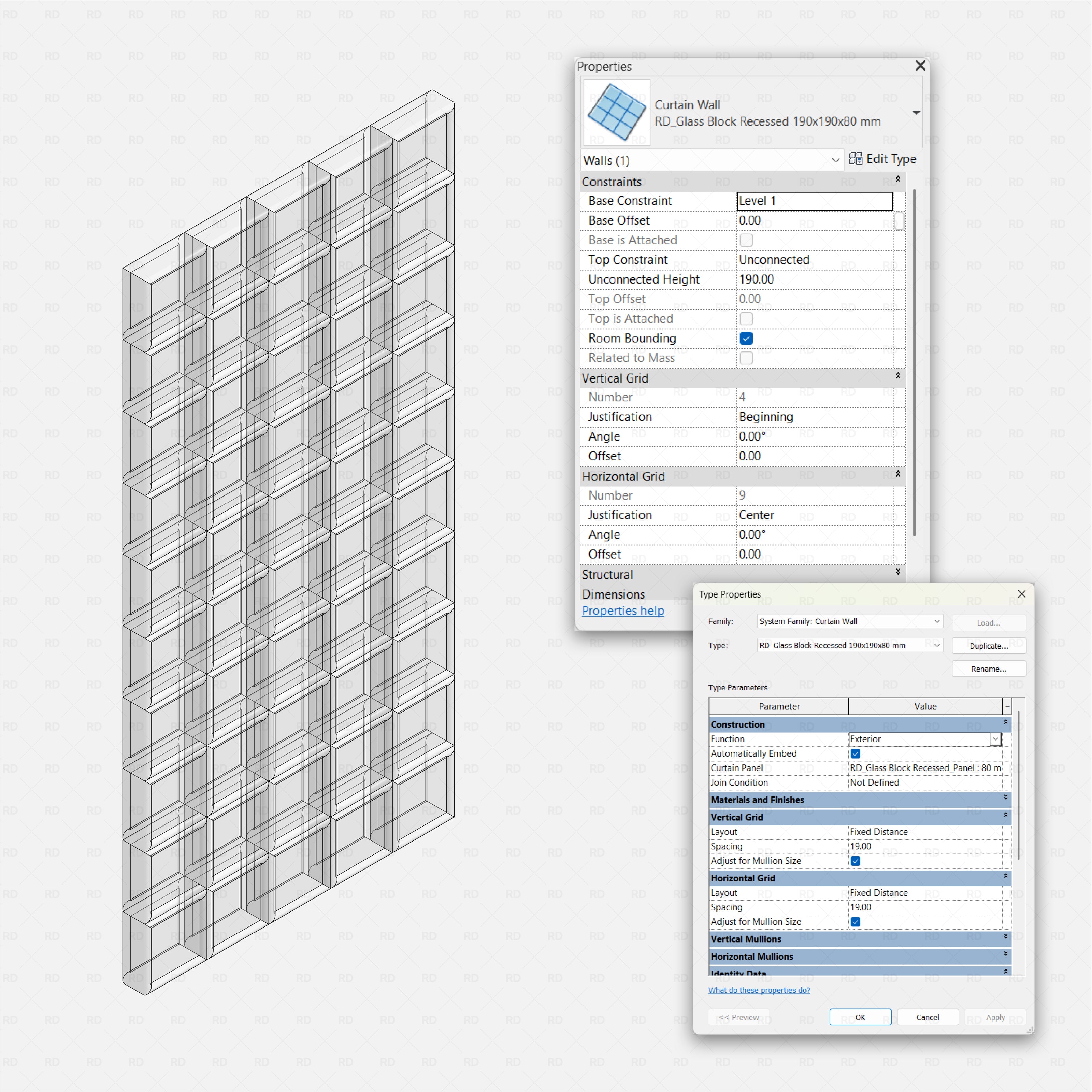Click the Curtain Wall type preview thumbnail

616,112
